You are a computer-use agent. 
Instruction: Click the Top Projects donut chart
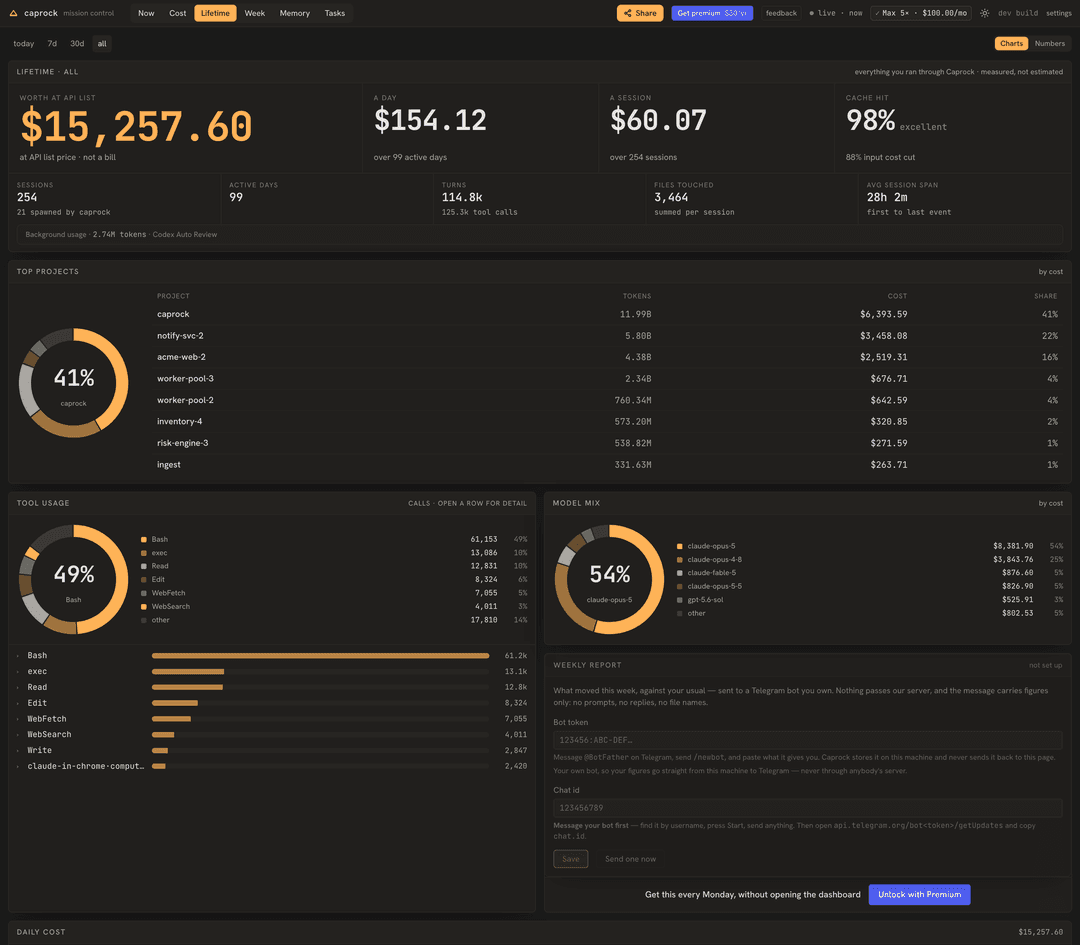coord(74,383)
